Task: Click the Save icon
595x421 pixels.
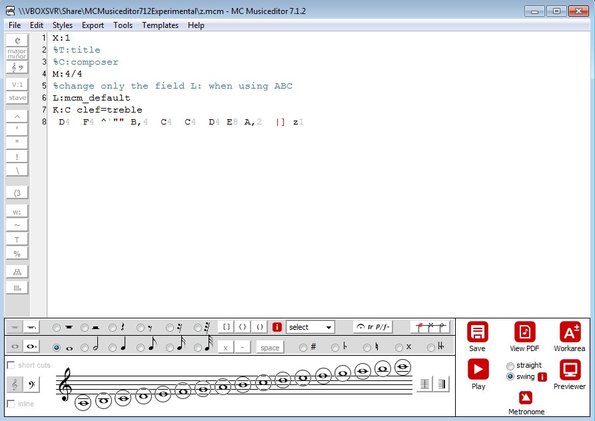Action: 477,332
